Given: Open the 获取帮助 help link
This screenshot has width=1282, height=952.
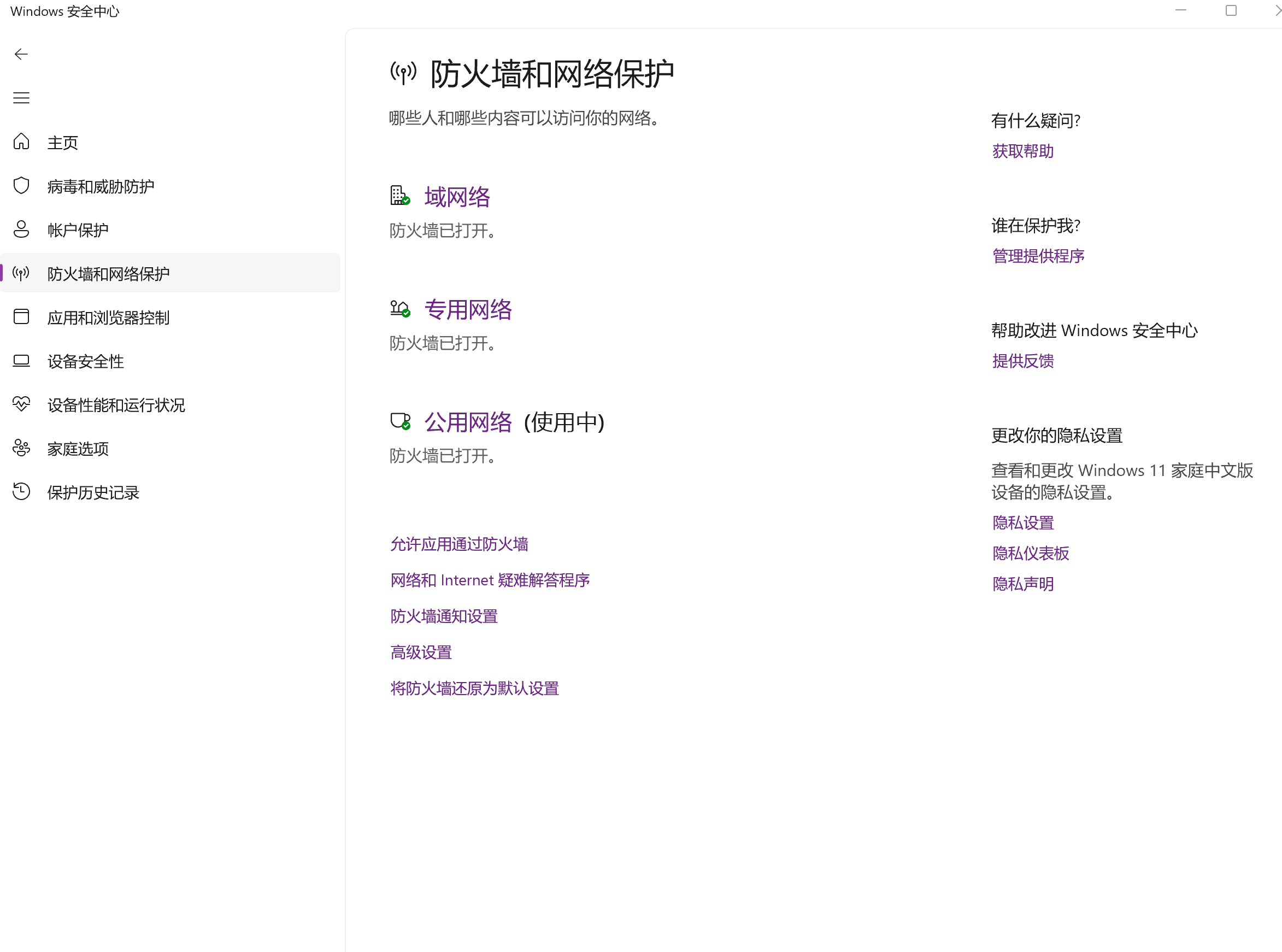Looking at the screenshot, I should (1023, 151).
